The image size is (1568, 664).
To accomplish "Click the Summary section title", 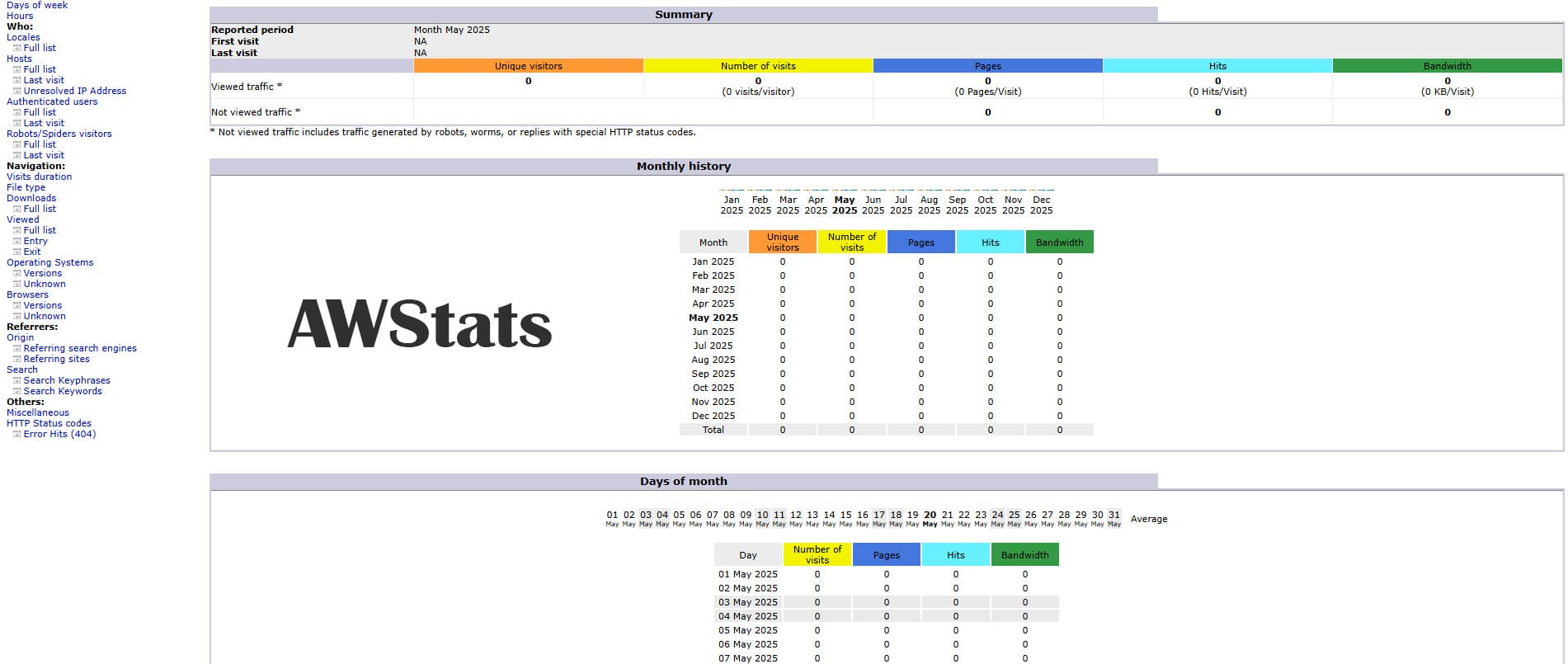I will [x=684, y=15].
